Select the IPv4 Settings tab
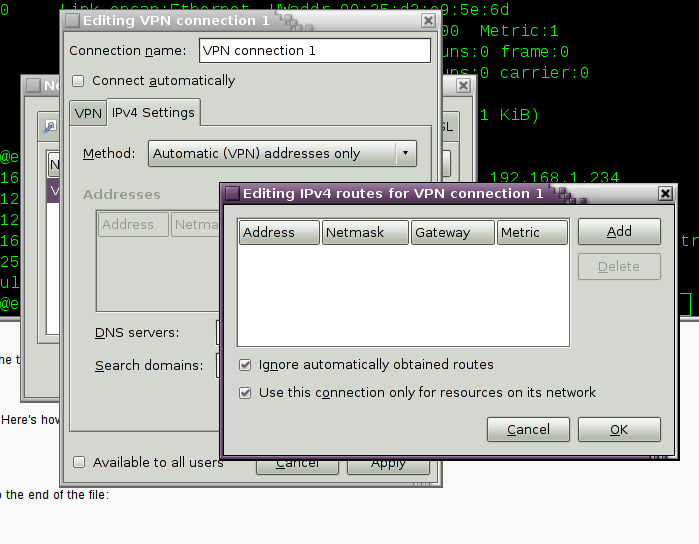Screen dimensions: 699x544 click(x=153, y=112)
